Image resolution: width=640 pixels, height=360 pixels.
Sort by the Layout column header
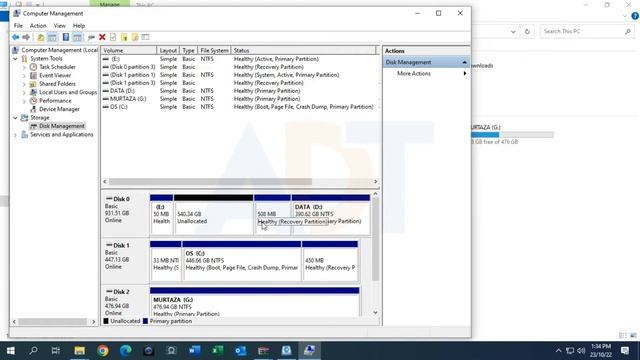click(168, 50)
